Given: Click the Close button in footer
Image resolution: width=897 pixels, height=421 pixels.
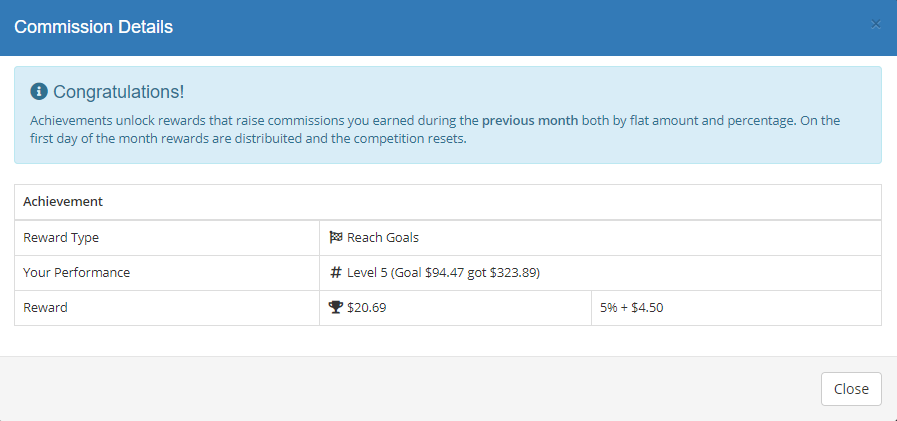Looking at the screenshot, I should click(x=851, y=389).
